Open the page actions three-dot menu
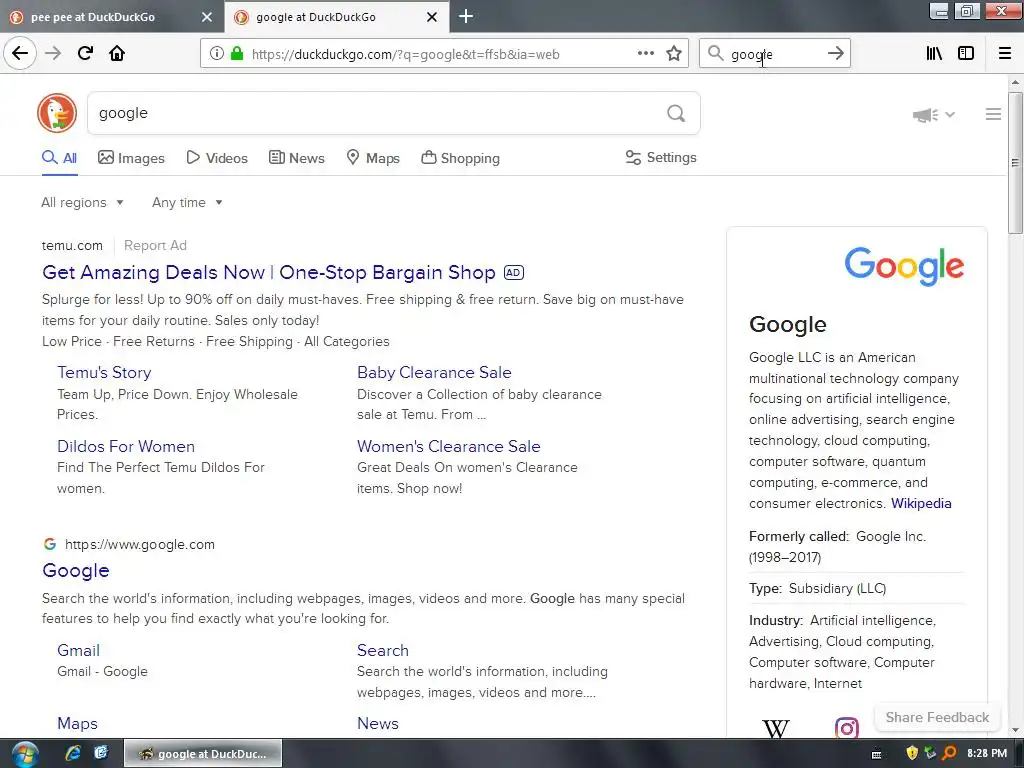This screenshot has width=1024, height=768. [x=645, y=54]
